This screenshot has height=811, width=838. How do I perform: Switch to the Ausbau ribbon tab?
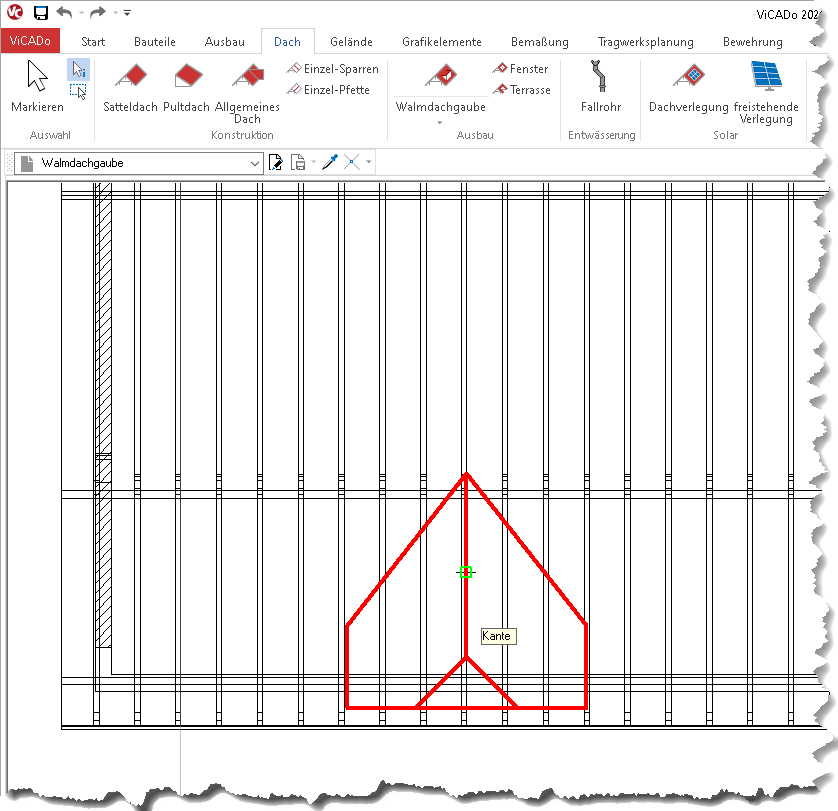tap(224, 42)
